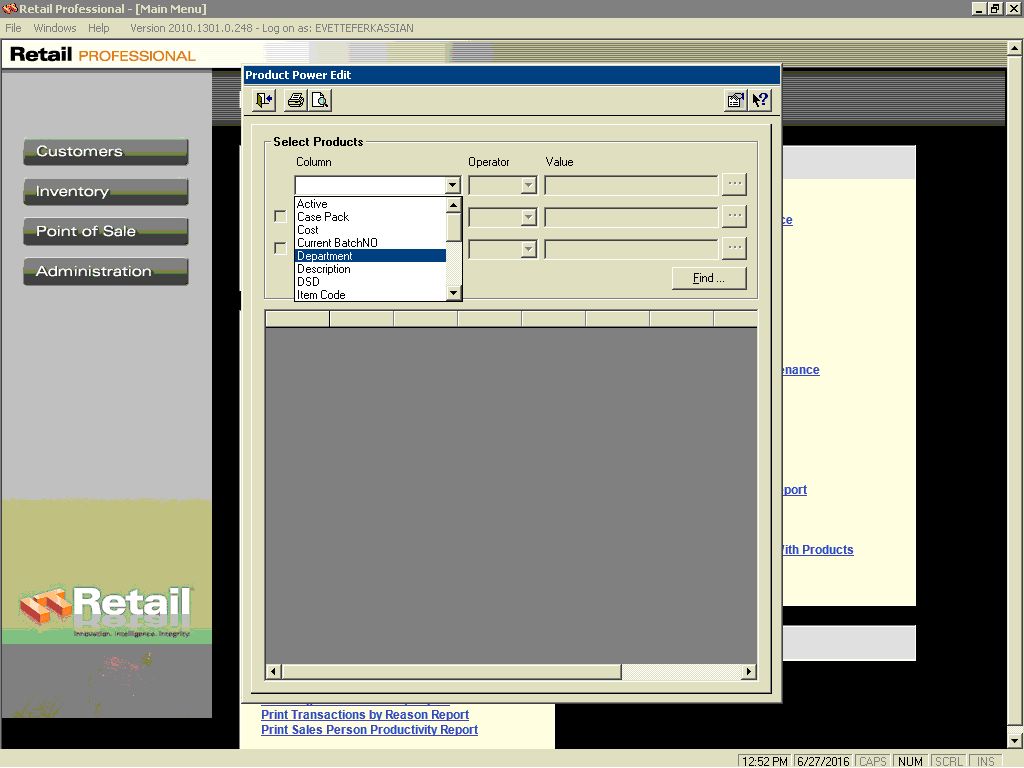Pick DSD from the Column list

370,282
